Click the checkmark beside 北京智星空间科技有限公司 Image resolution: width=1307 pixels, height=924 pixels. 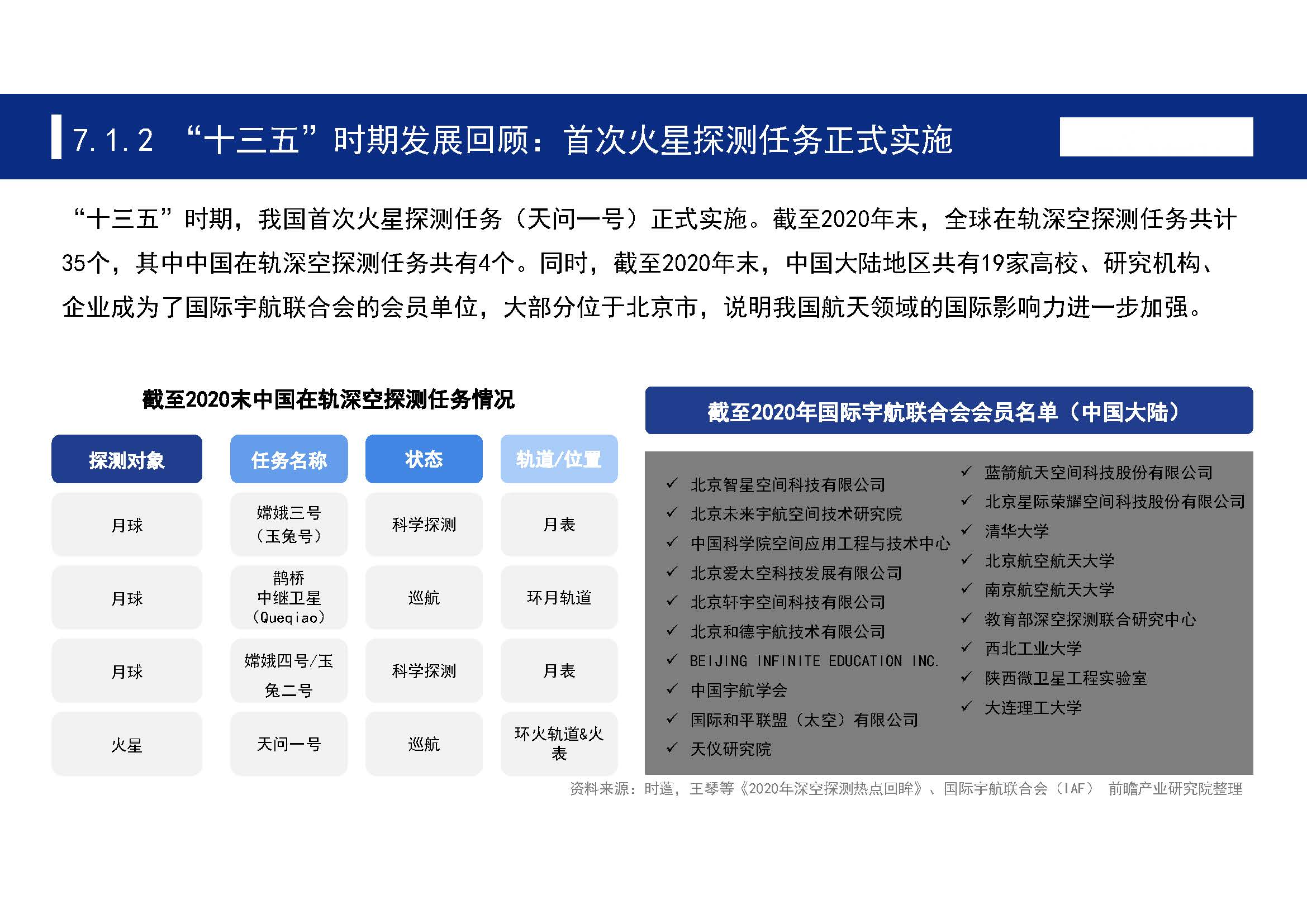(672, 484)
